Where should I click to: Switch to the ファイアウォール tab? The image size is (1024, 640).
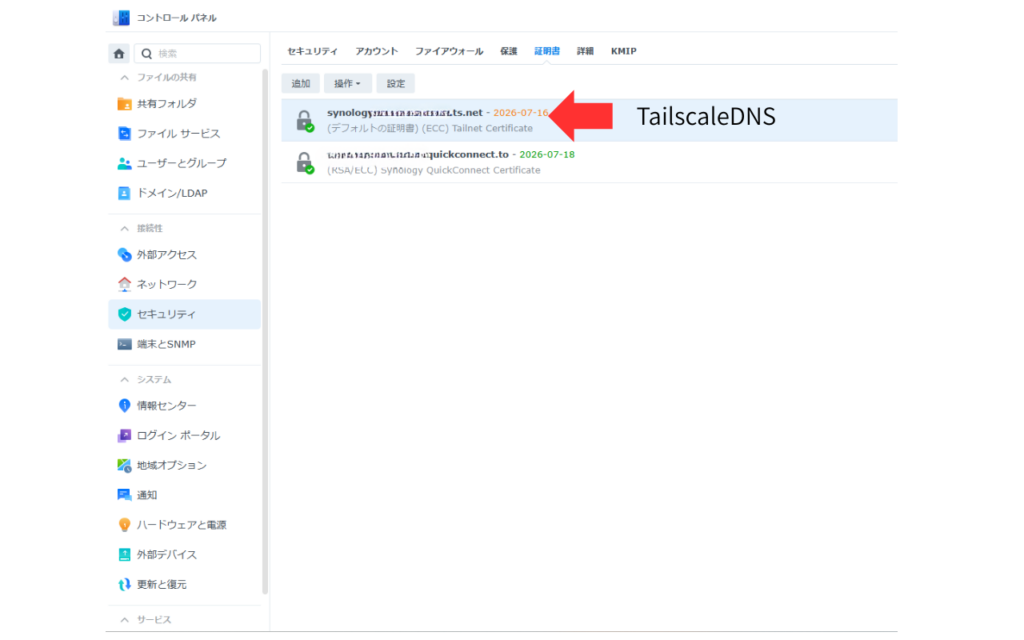[x=449, y=51]
